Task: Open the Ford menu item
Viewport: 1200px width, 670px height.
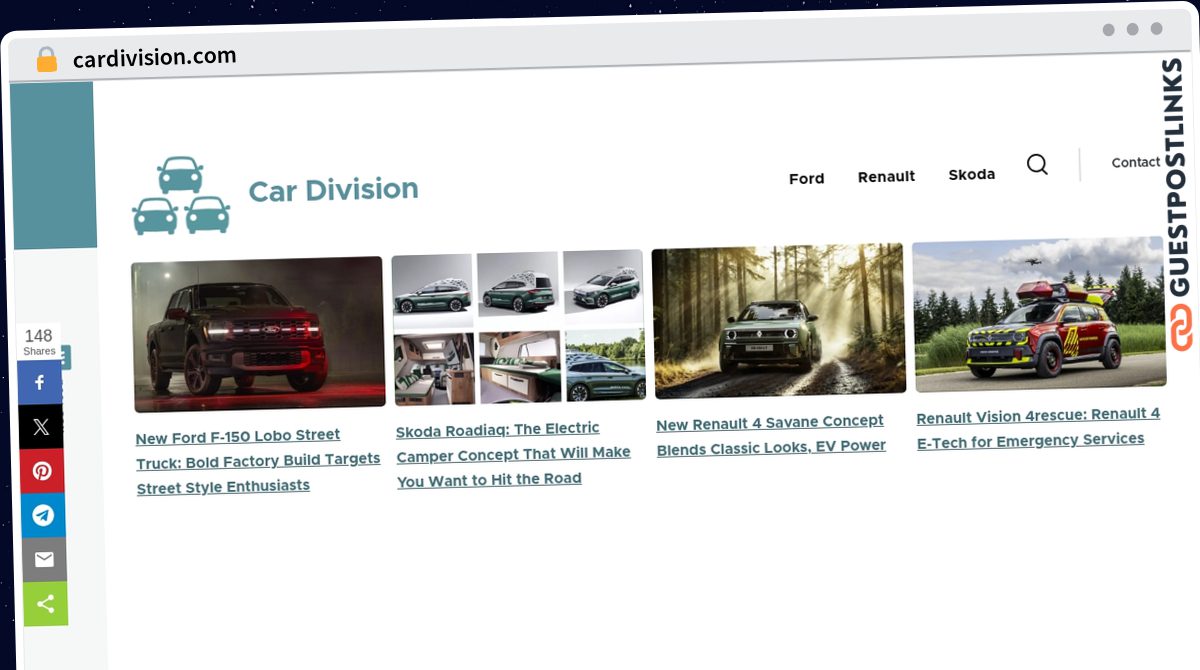Action: pos(806,178)
